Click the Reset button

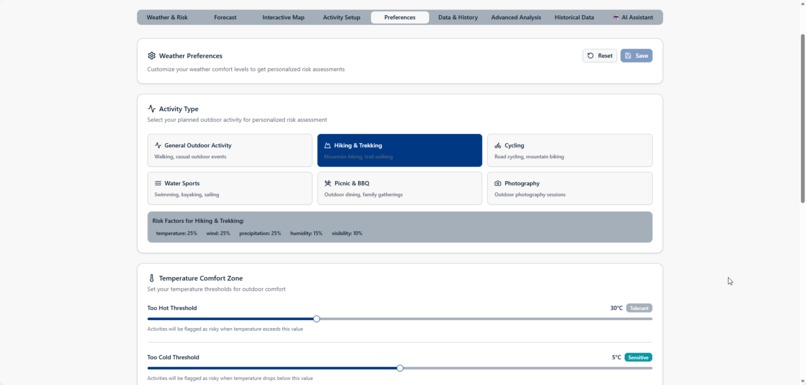(x=599, y=56)
